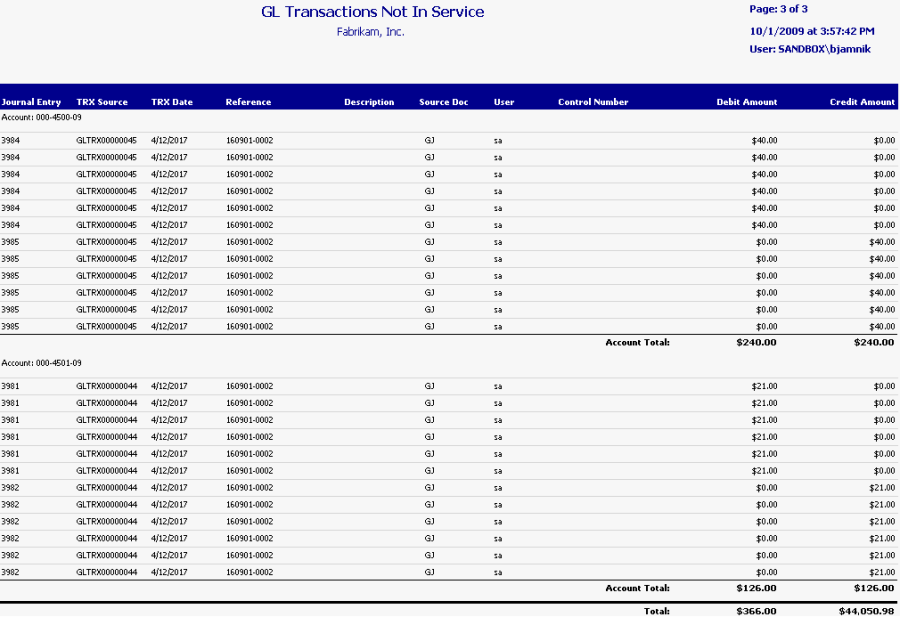The height and width of the screenshot is (617, 900).
Task: Select the Source Doc column header
Action: [x=443, y=102]
